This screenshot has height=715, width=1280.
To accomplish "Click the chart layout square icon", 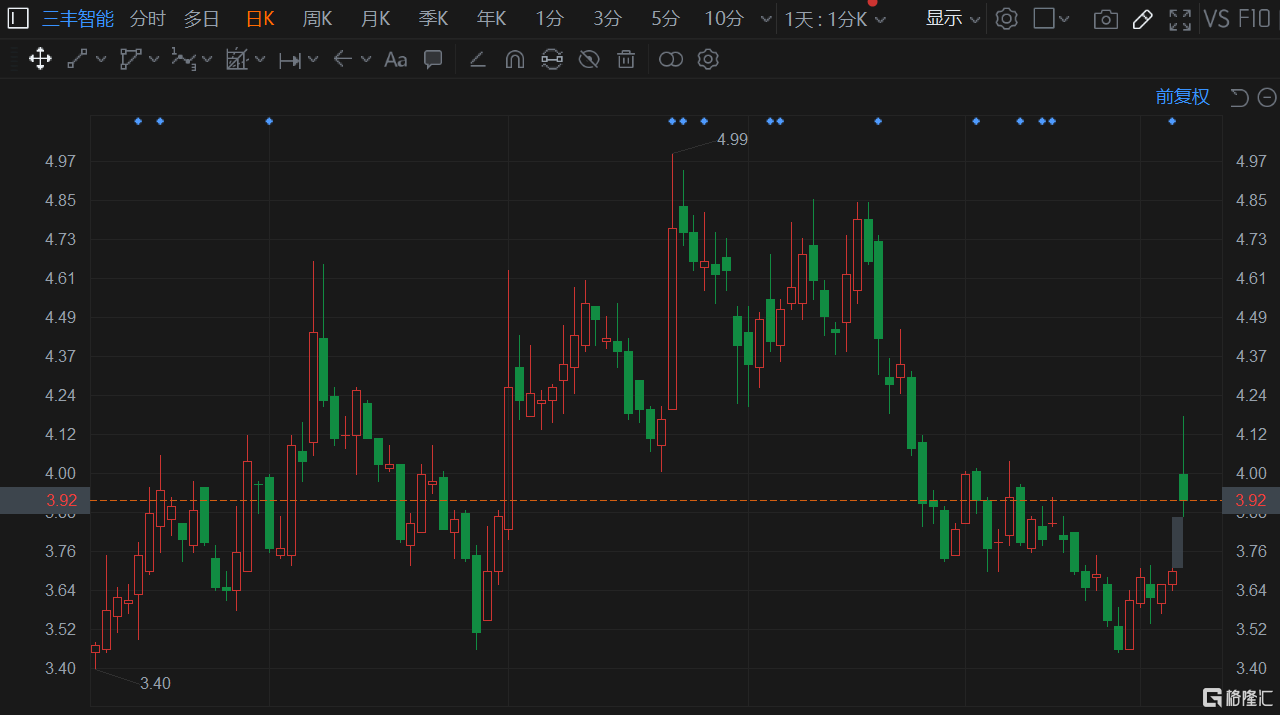I will [1044, 18].
